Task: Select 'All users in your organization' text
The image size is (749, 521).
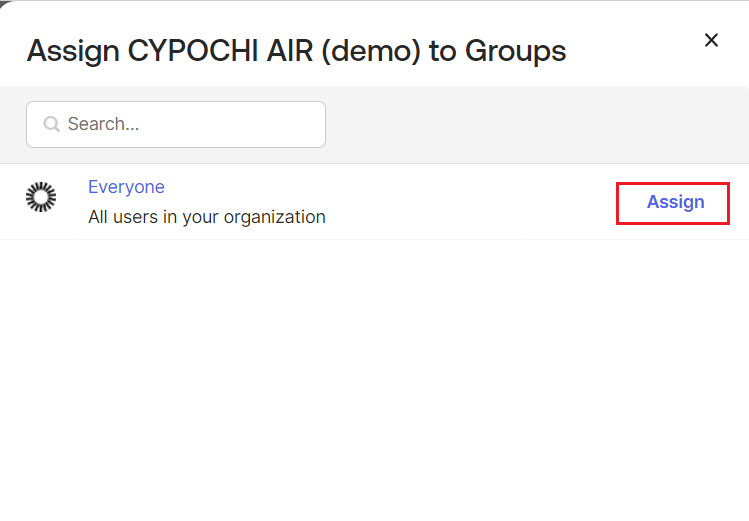Action: [207, 217]
